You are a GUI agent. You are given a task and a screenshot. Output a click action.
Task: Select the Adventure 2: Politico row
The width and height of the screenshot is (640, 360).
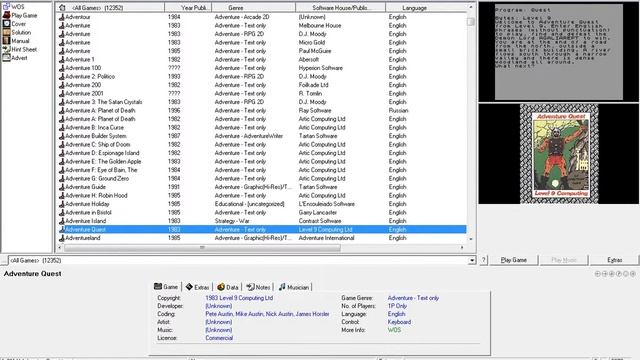[x=262, y=76]
